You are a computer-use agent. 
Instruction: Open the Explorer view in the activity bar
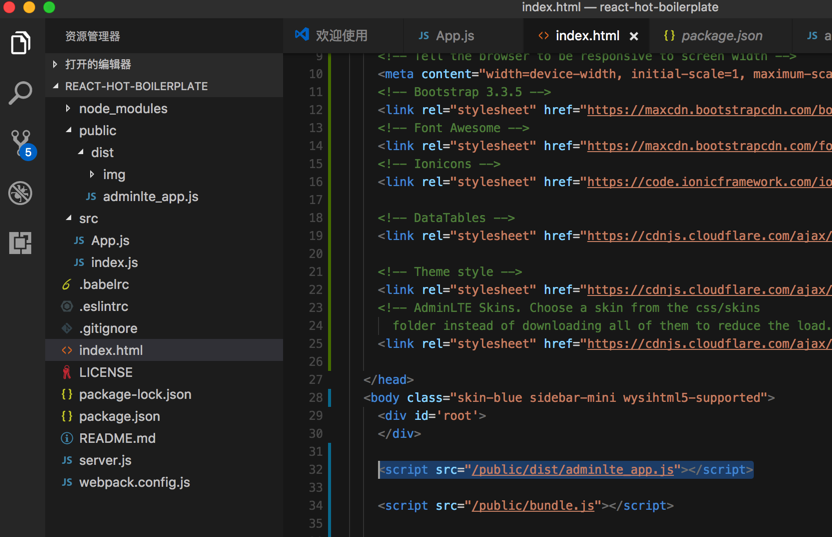(20, 43)
